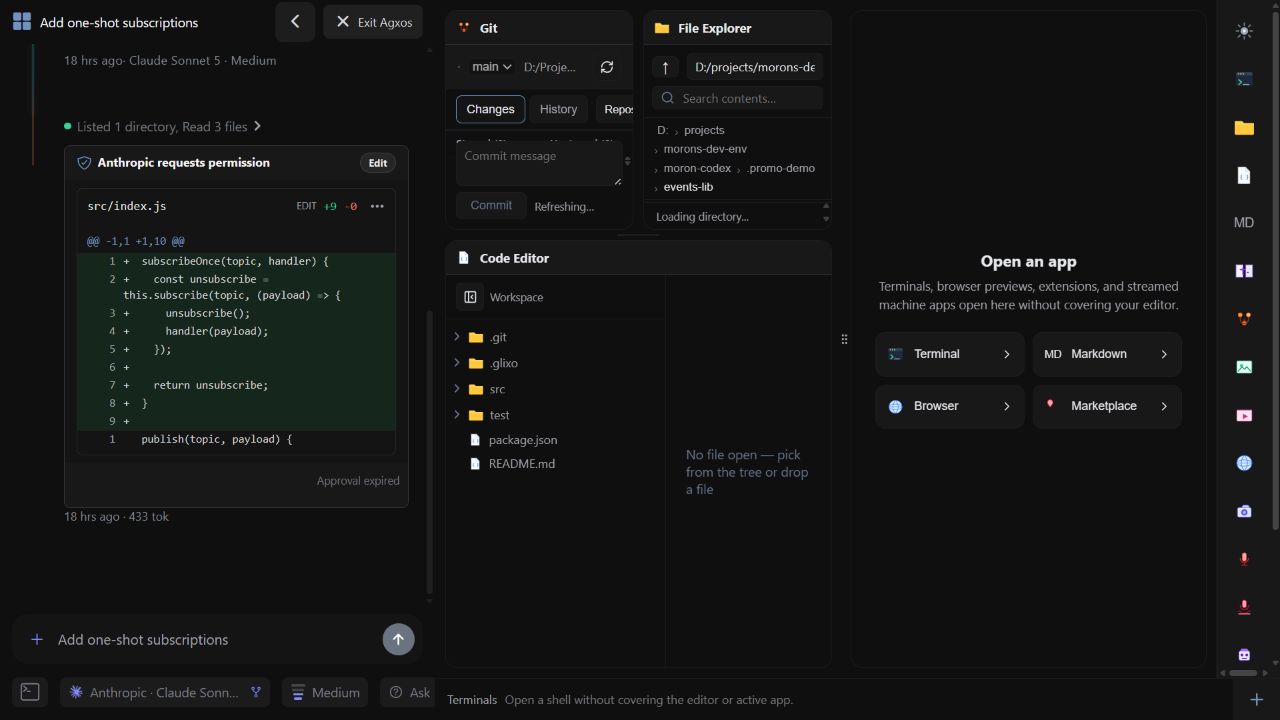Expand 'Listed 1 directory, Read 3 files'

[163, 127]
